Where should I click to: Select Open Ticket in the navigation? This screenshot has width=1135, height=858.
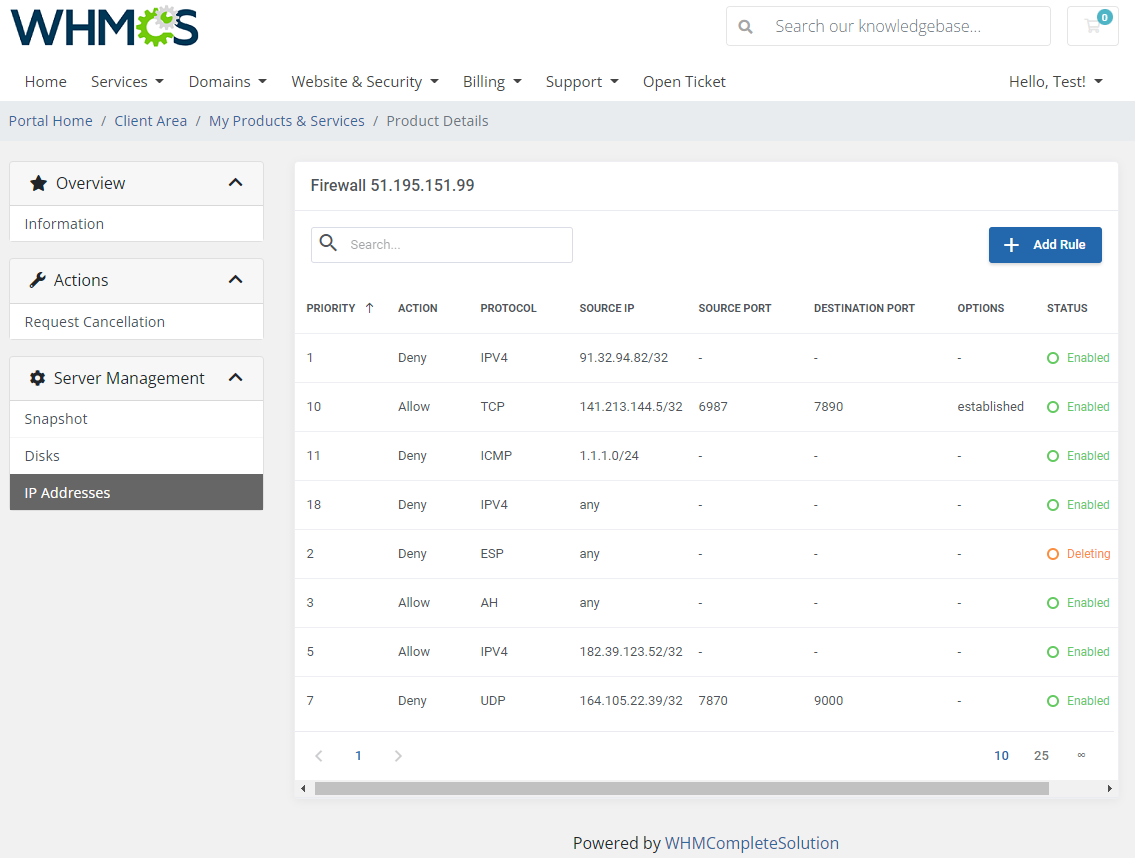[684, 81]
